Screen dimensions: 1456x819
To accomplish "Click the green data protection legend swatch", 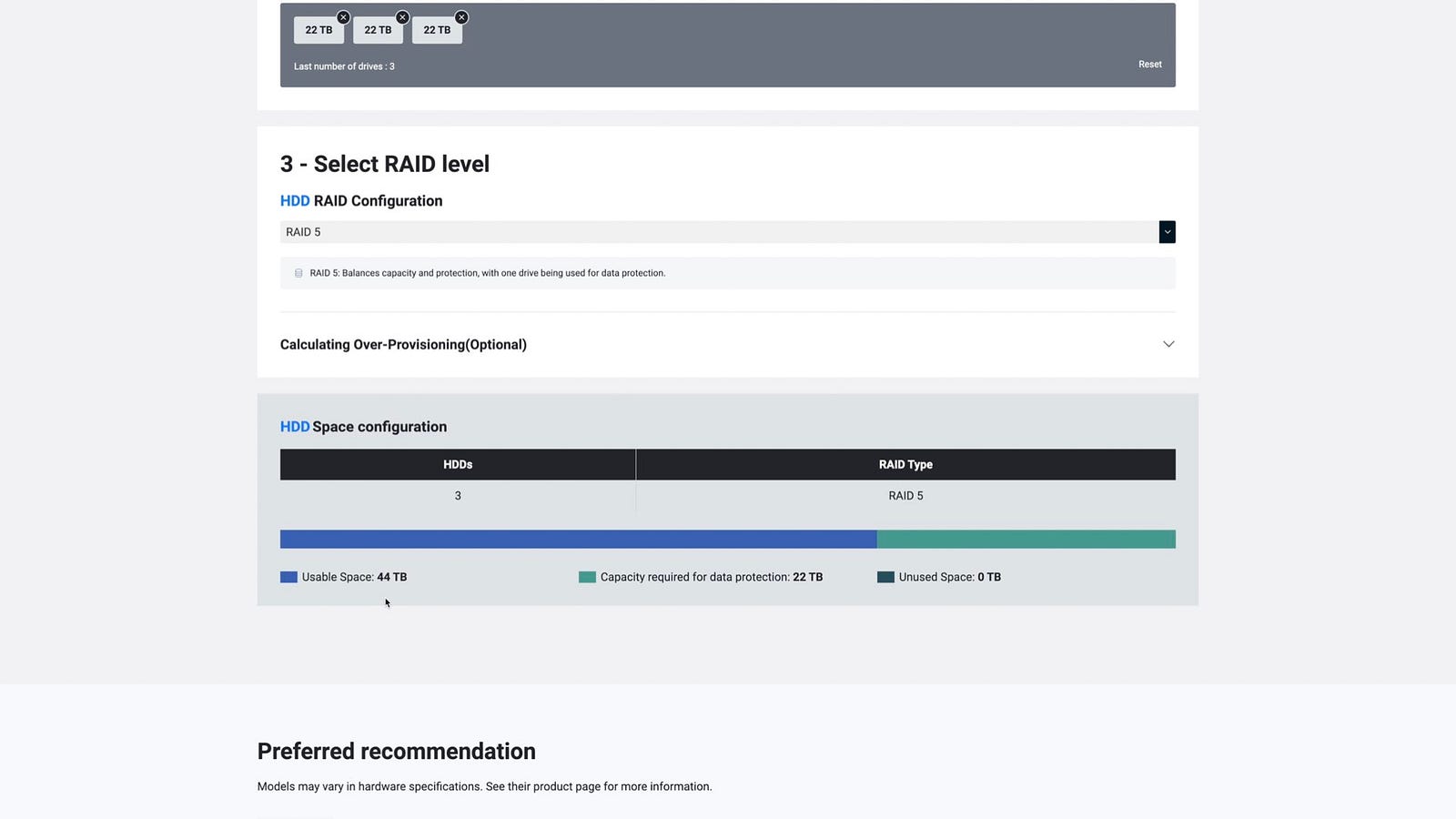I will (x=587, y=577).
